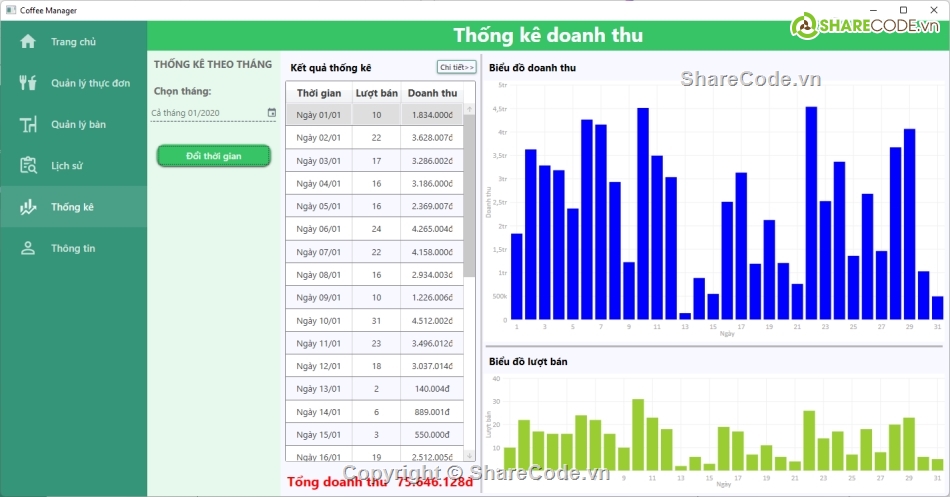Viewport: 950px width, 497px height.
Task: Click the history search icon
Action: point(28,166)
